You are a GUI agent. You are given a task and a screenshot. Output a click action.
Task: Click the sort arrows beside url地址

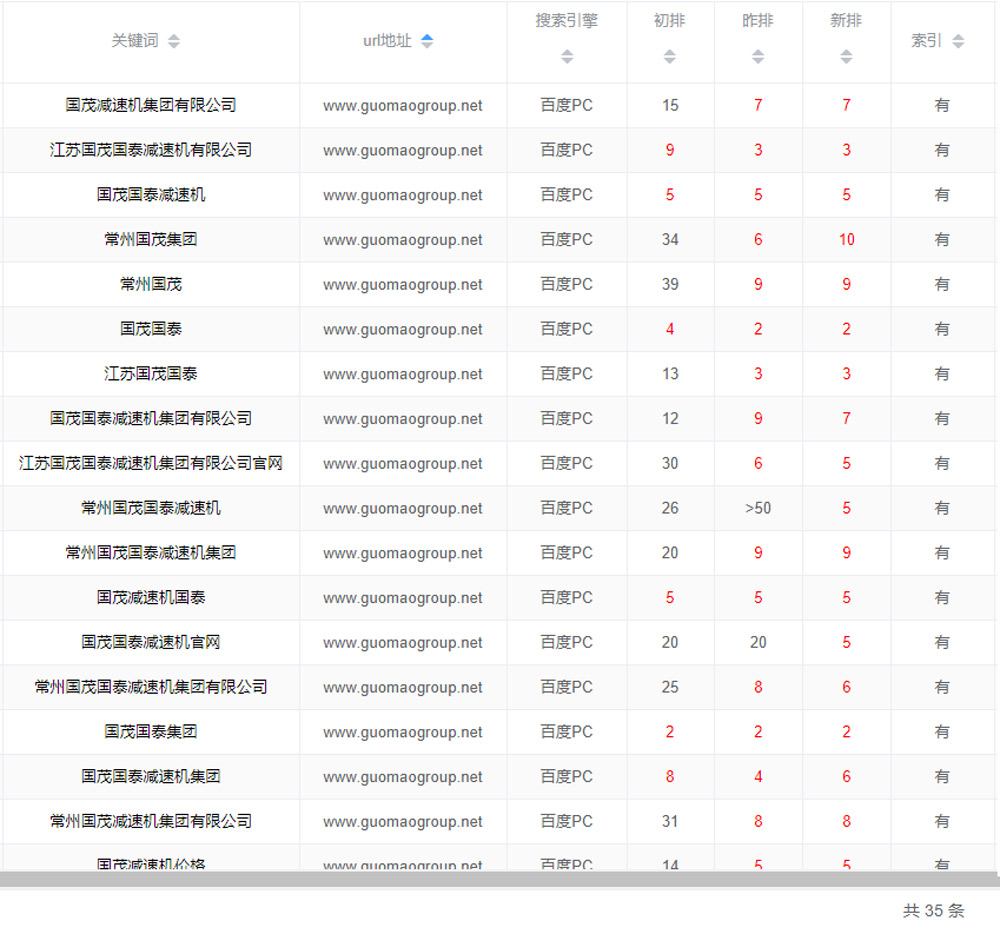[x=427, y=41]
